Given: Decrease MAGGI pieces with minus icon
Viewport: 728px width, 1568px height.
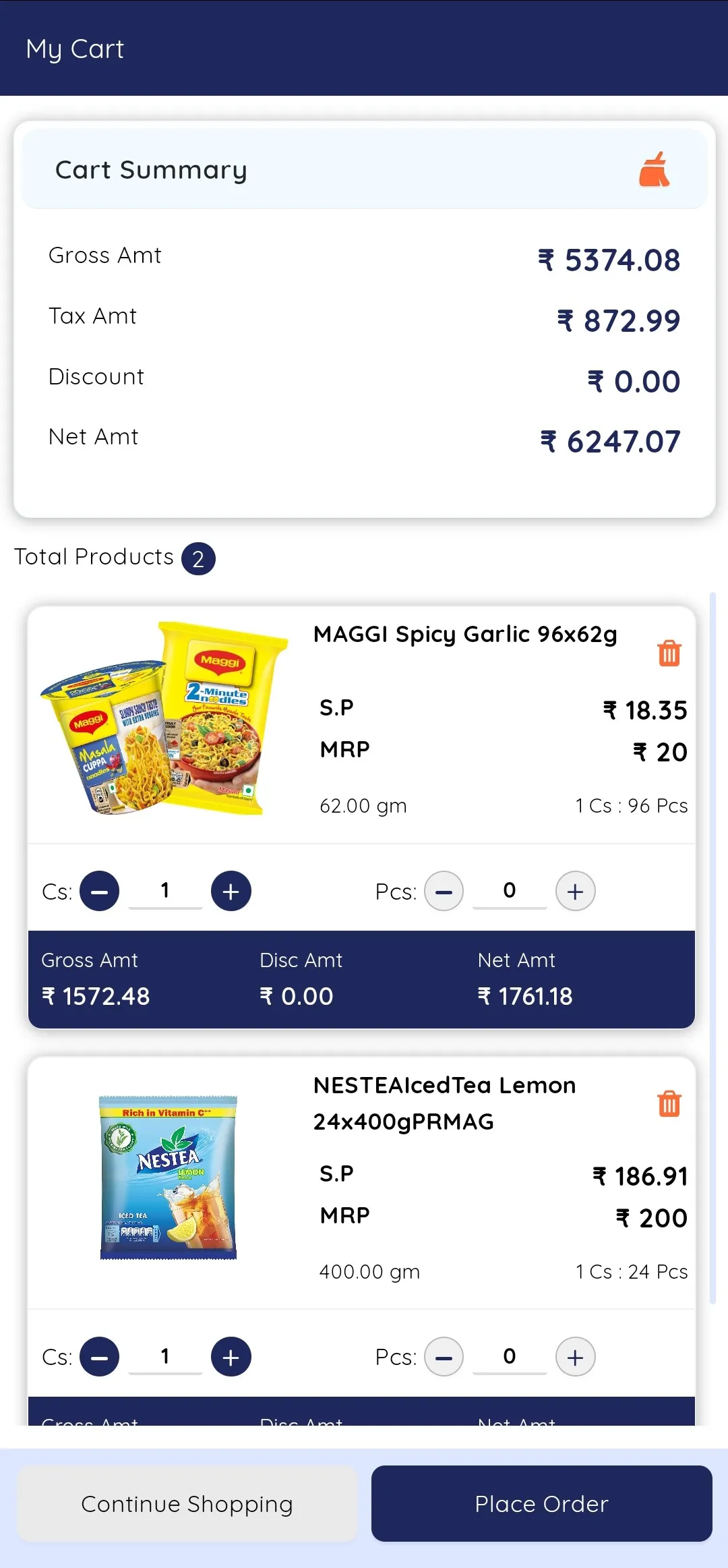Looking at the screenshot, I should pyautogui.click(x=444, y=891).
